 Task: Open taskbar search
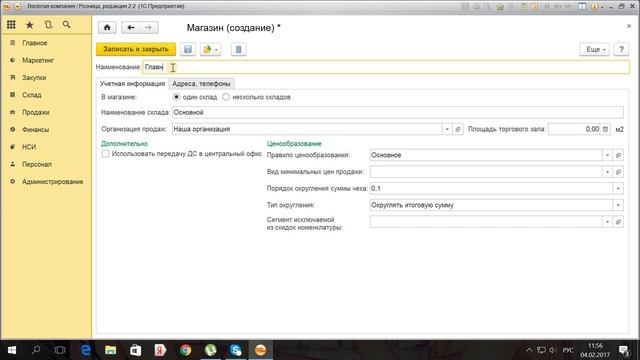(36, 350)
